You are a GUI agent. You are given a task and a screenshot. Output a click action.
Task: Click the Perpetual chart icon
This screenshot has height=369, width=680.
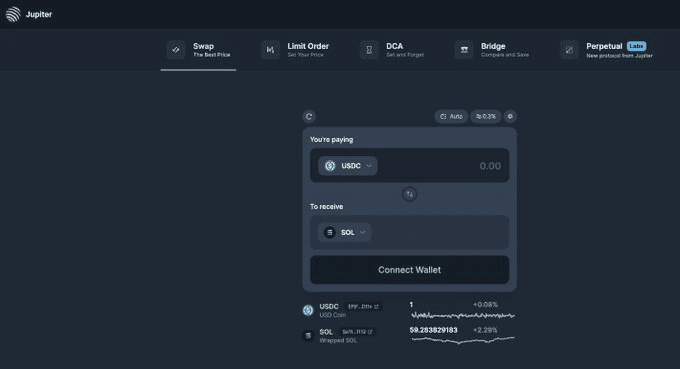pos(569,50)
